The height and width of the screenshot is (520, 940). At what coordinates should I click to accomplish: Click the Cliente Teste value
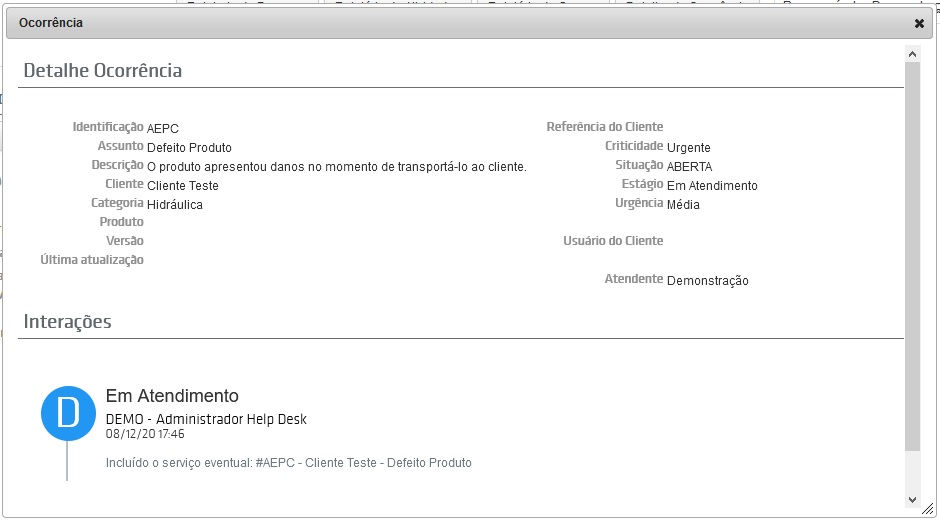click(182, 186)
